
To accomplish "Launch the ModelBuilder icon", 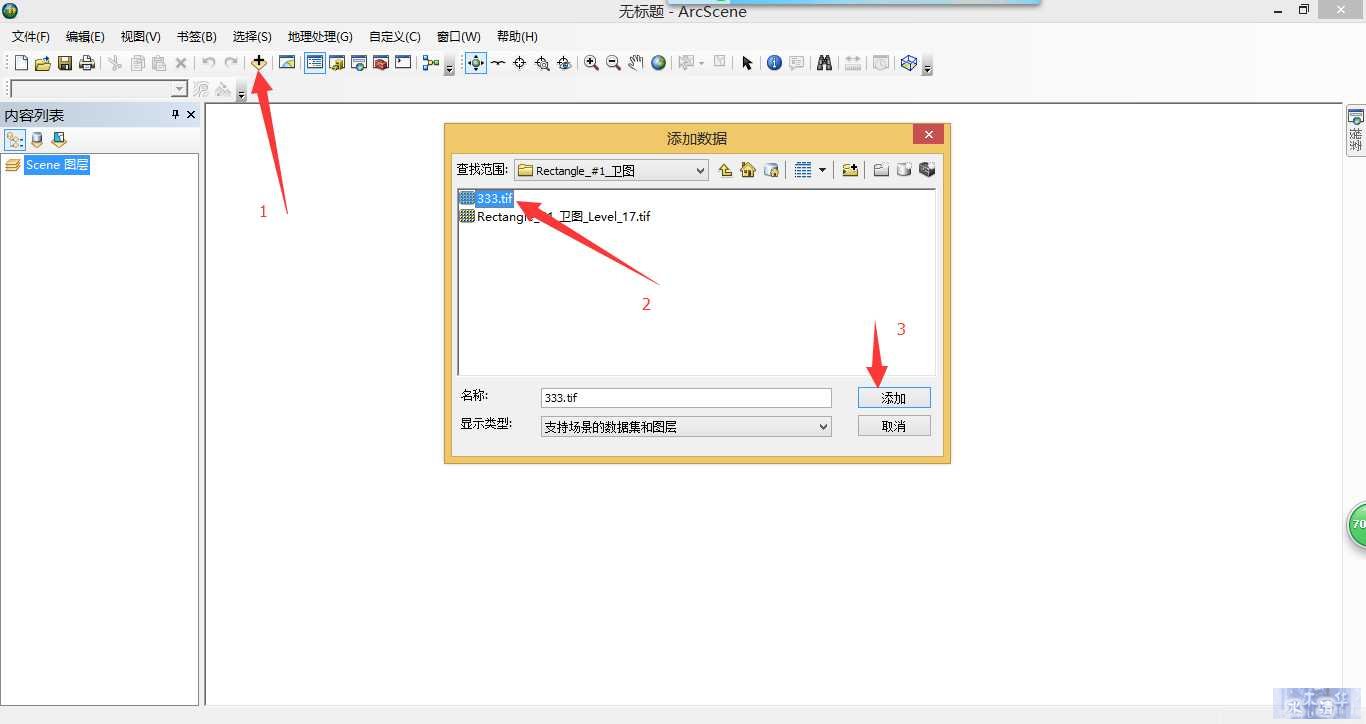I will (x=431, y=63).
